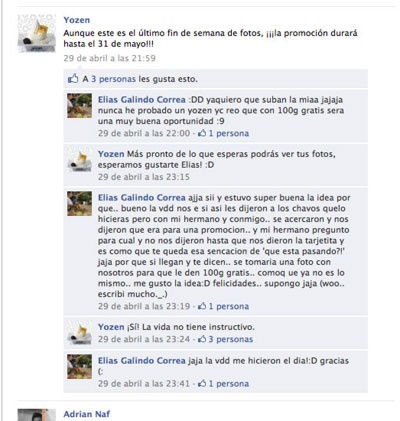Click "3 personas" on the 23:24 comment
Screen dimensions: 400x421
tap(231, 339)
